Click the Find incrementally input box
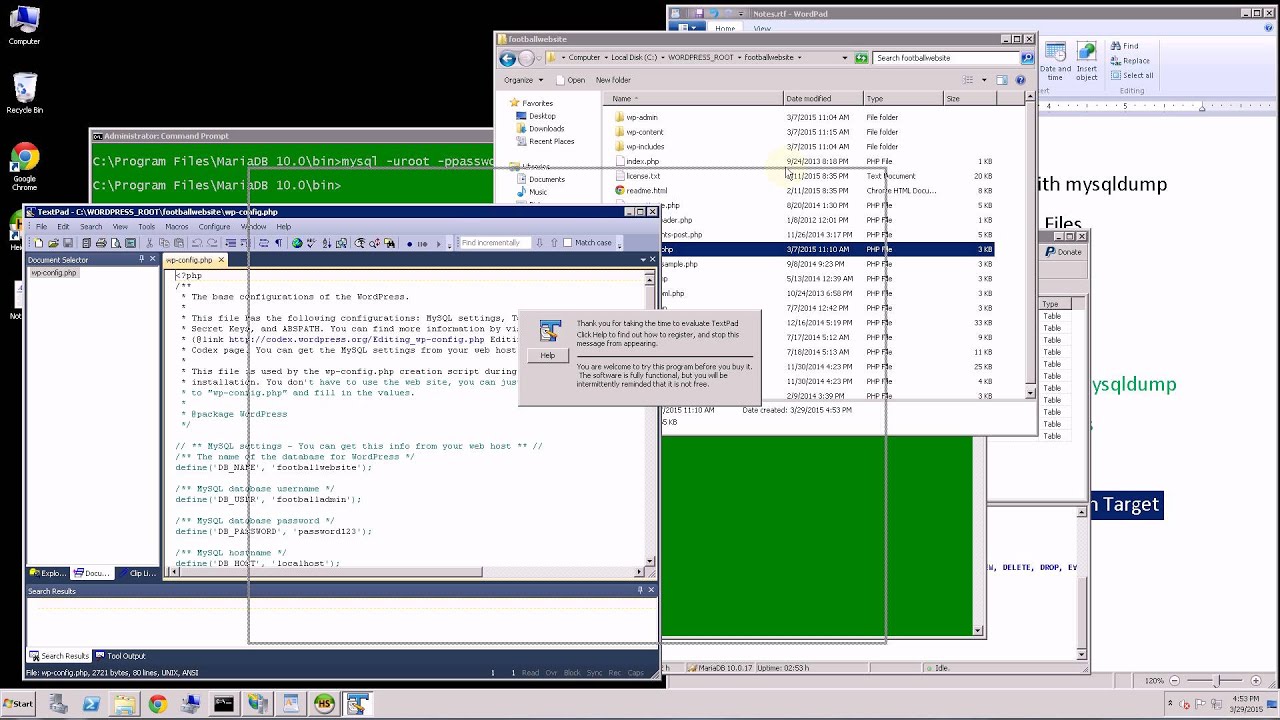Viewport: 1280px width, 720px height. click(x=495, y=243)
